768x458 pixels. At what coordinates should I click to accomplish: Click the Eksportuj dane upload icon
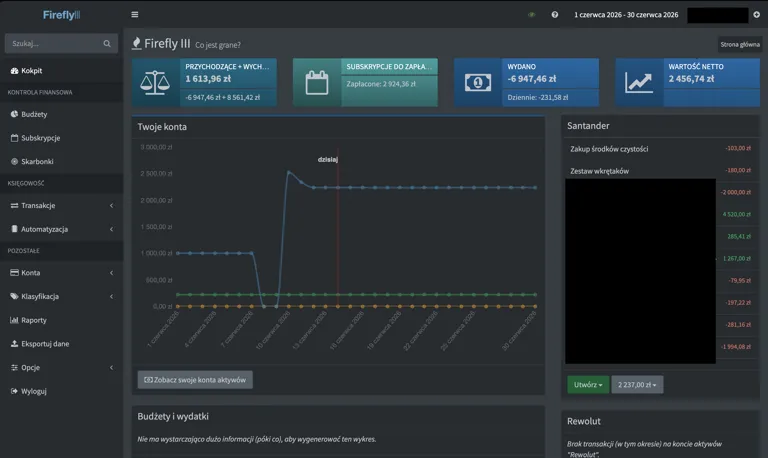14,343
